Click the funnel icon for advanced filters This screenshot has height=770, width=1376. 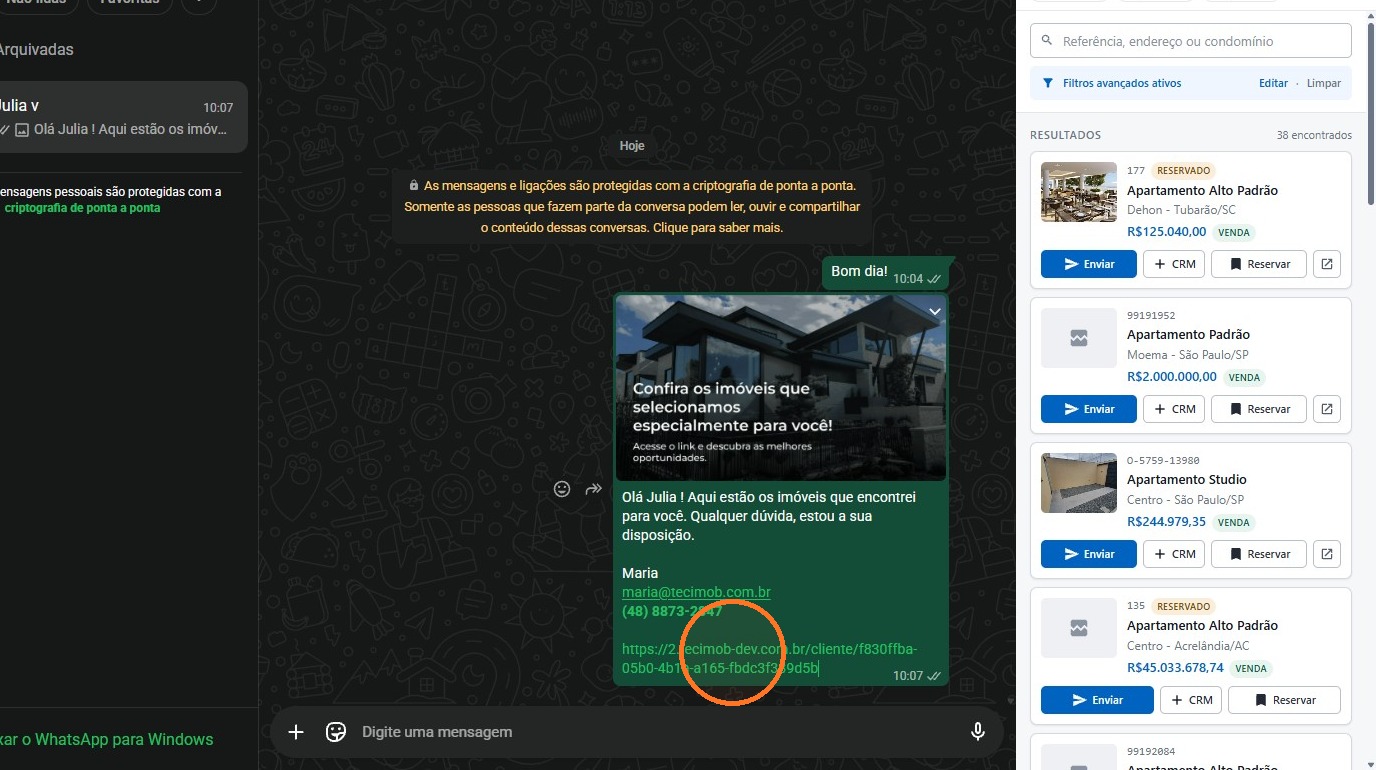point(1047,83)
